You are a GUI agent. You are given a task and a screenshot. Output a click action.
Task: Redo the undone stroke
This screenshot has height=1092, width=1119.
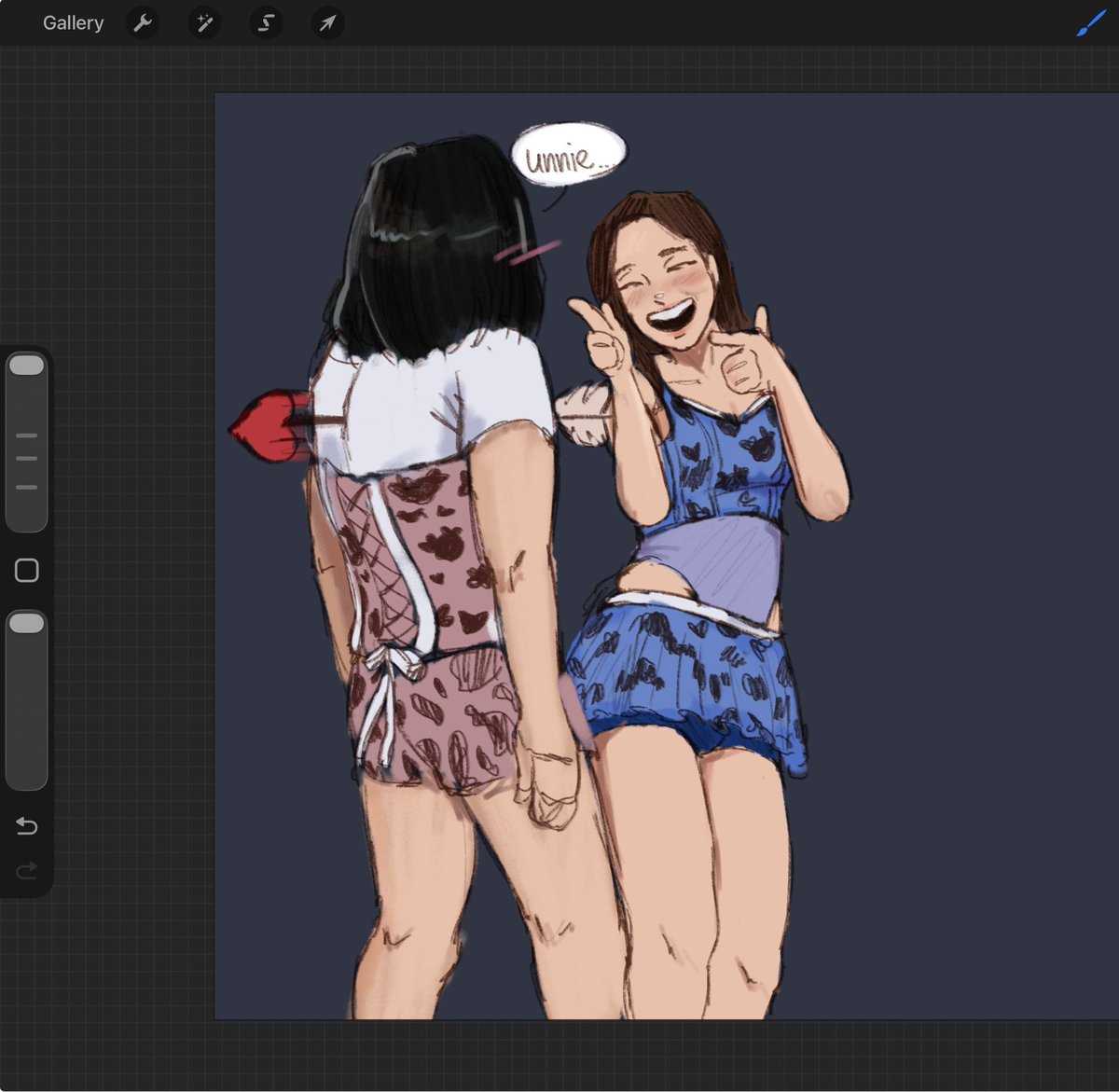pyautogui.click(x=26, y=871)
